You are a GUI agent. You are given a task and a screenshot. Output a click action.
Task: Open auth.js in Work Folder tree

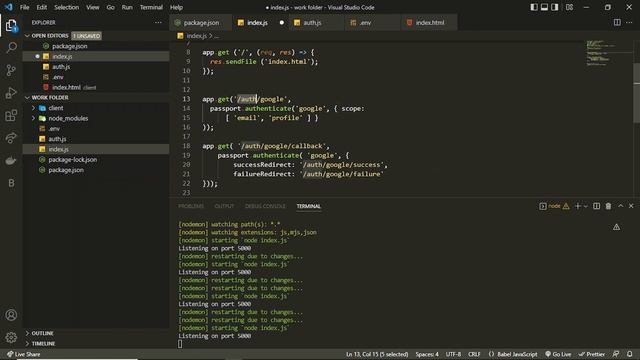pos(57,139)
